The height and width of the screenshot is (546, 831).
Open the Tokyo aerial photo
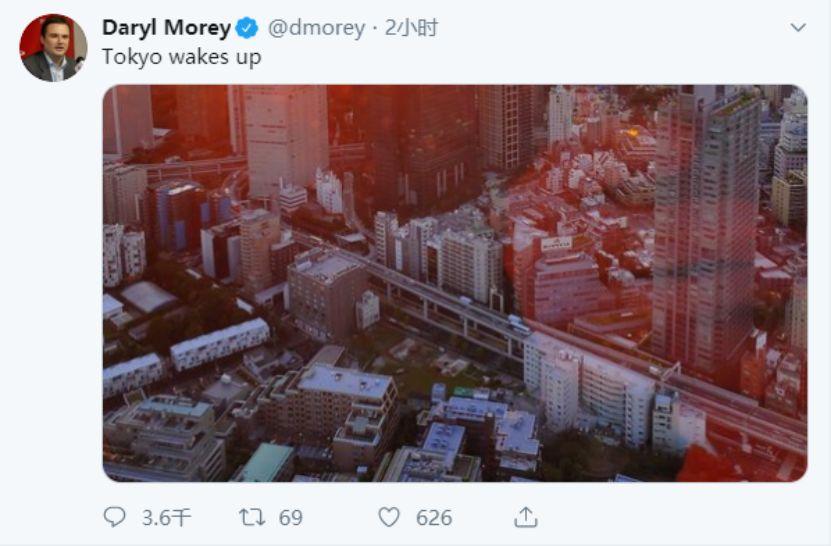454,282
